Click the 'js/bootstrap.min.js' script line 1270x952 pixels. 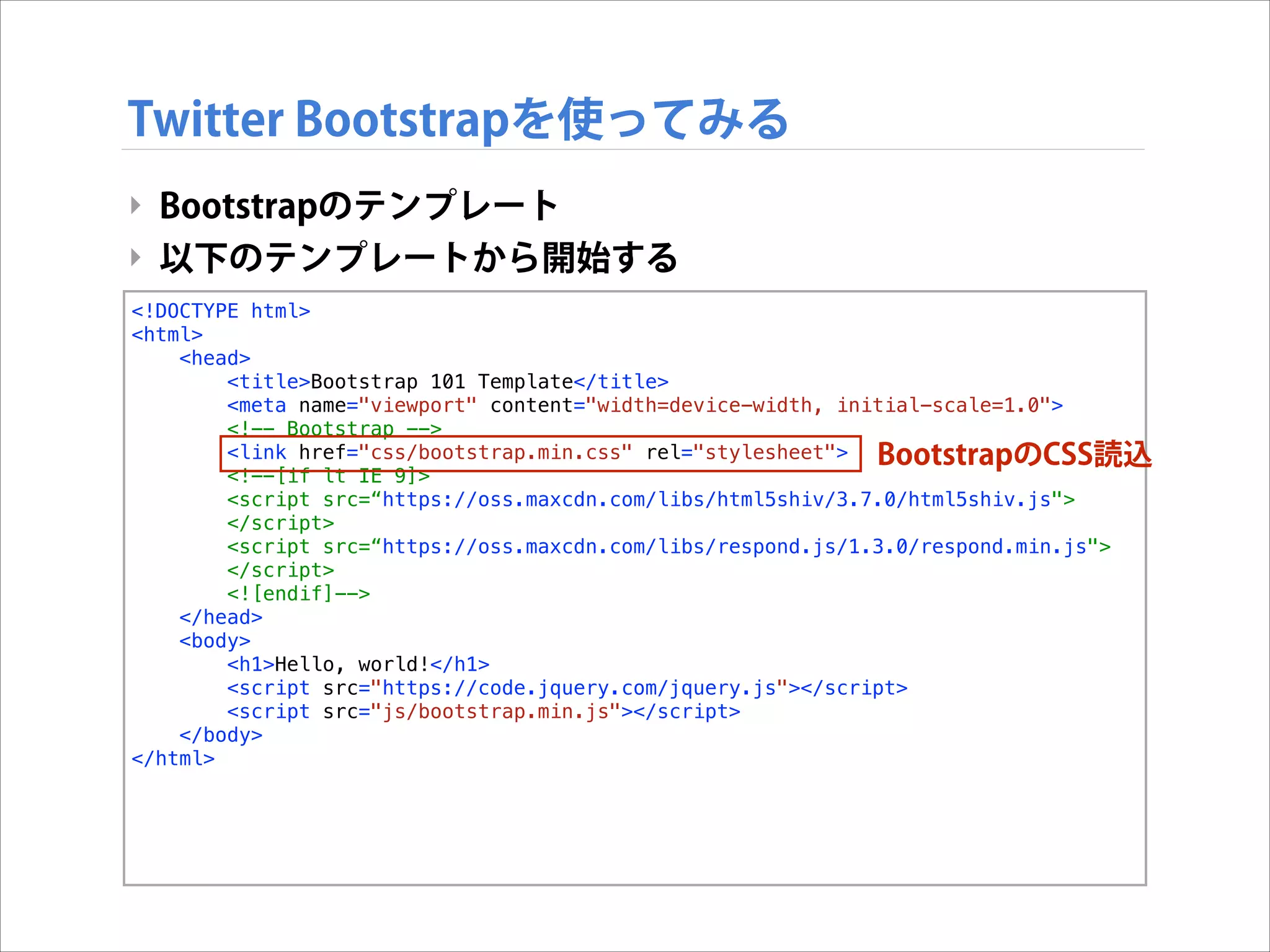pos(484,712)
